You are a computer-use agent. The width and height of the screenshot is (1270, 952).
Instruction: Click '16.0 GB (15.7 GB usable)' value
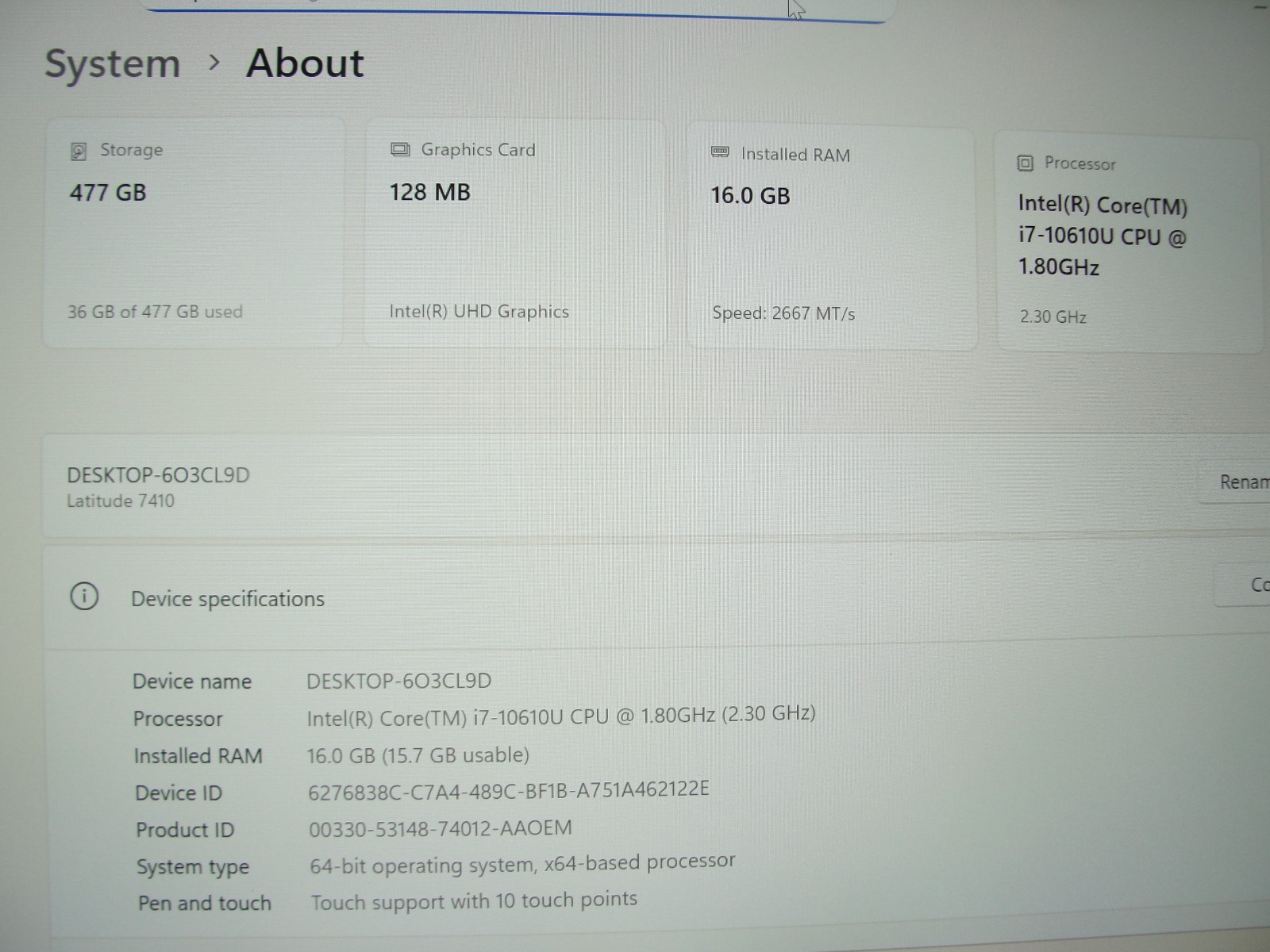coord(418,755)
